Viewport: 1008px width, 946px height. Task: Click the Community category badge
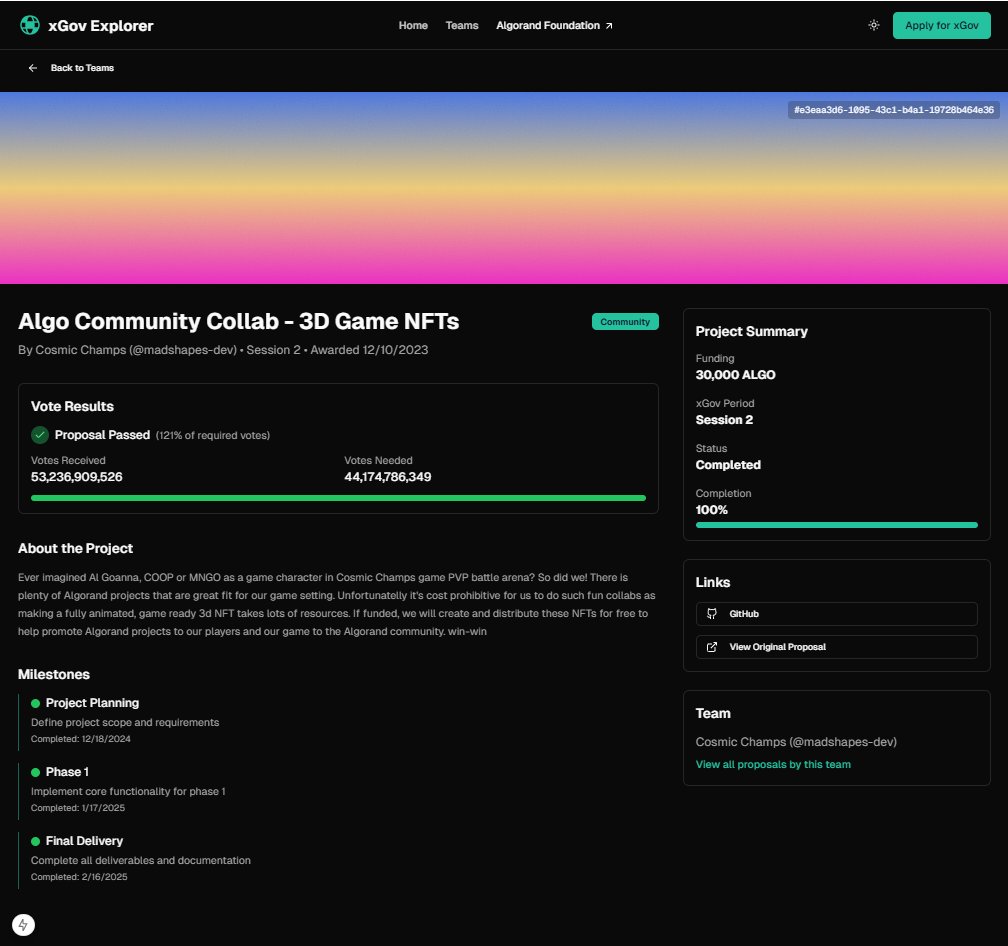625,321
